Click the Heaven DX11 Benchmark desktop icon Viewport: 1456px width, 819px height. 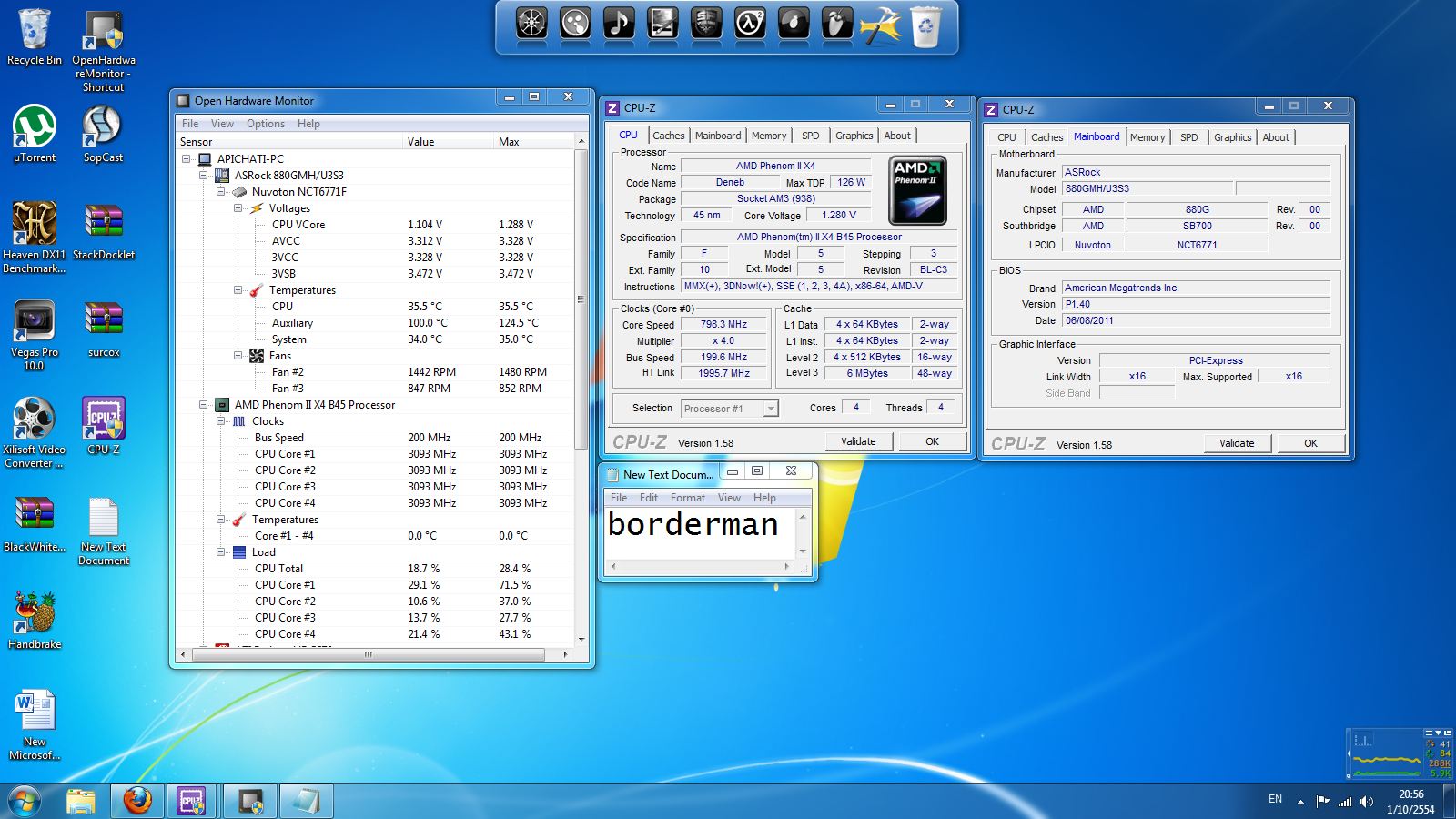click(x=35, y=238)
